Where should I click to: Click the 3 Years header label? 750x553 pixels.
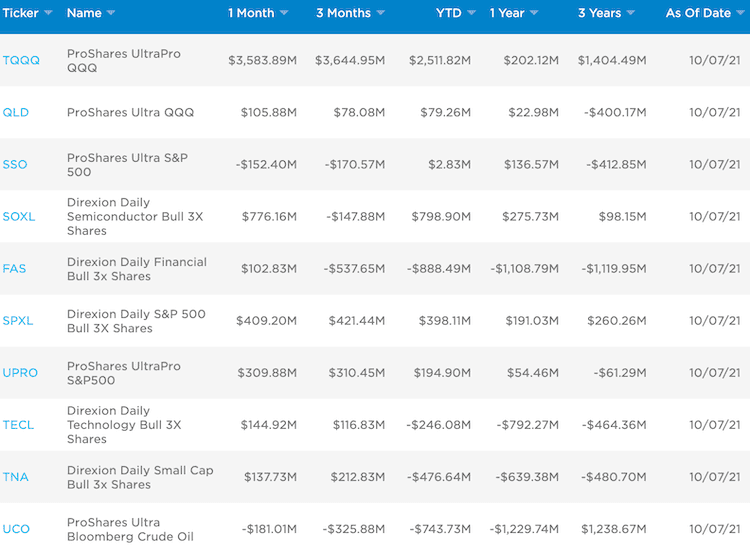[600, 13]
